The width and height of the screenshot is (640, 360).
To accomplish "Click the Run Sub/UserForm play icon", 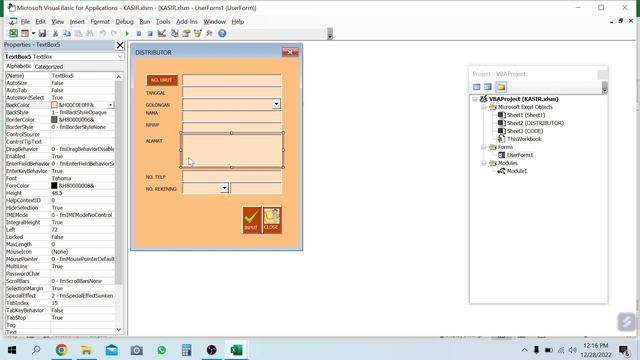I will pos(127,33).
